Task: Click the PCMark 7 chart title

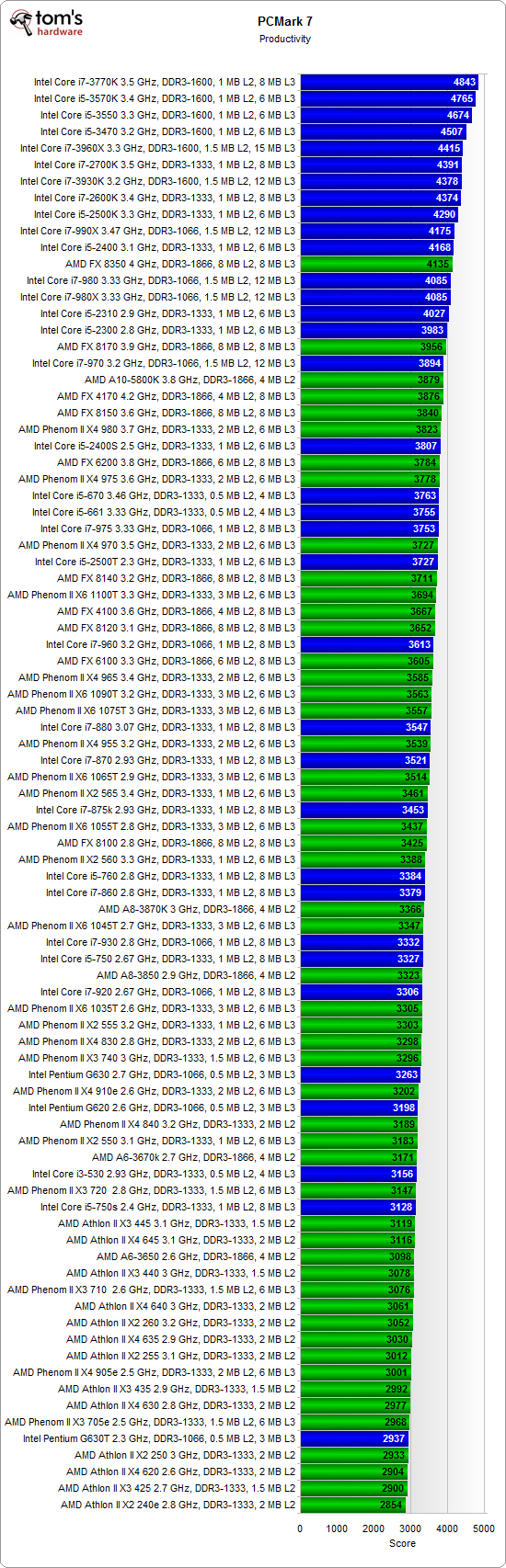Action: 285,20
